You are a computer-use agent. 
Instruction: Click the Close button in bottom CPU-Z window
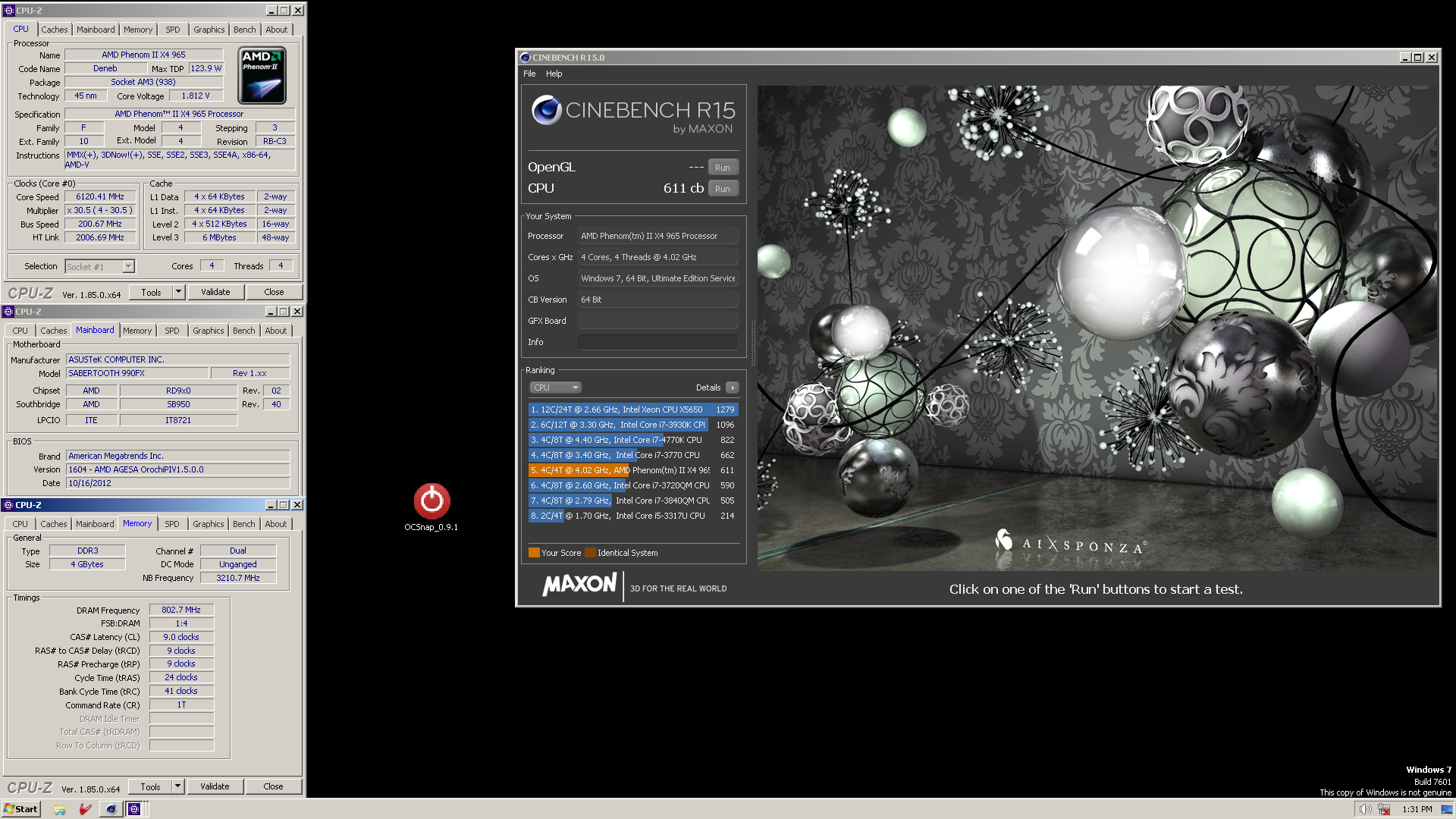[273, 786]
